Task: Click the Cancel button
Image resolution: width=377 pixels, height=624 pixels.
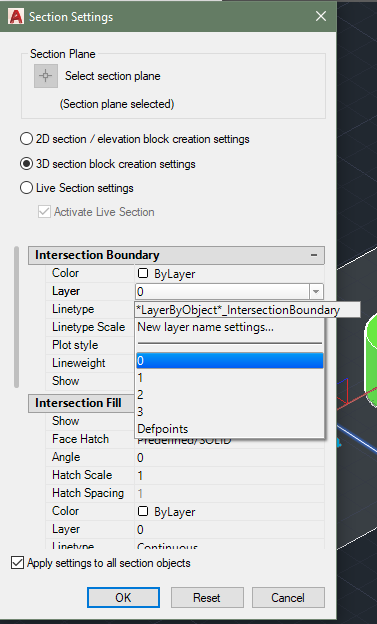Action: pos(288,597)
